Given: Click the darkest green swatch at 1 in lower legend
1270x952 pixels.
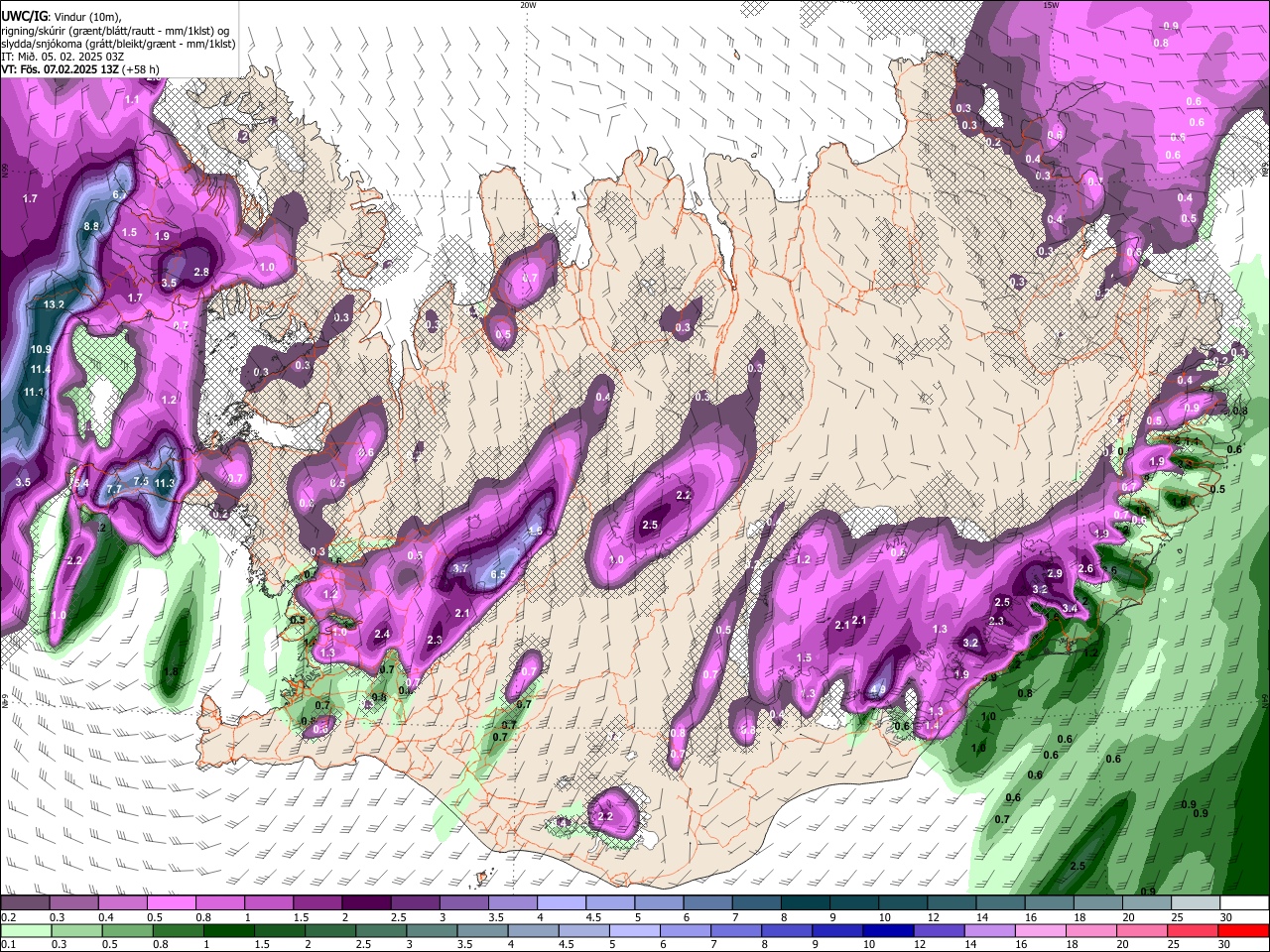Looking at the screenshot, I should [228, 931].
